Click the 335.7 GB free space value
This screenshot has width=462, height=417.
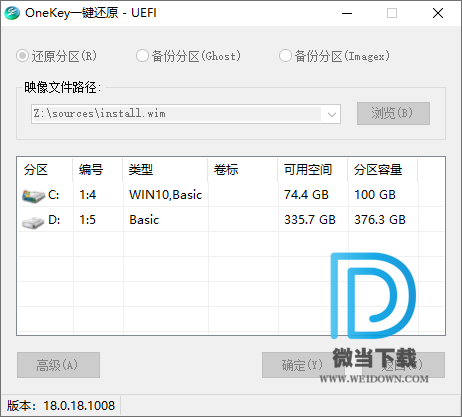click(x=310, y=220)
